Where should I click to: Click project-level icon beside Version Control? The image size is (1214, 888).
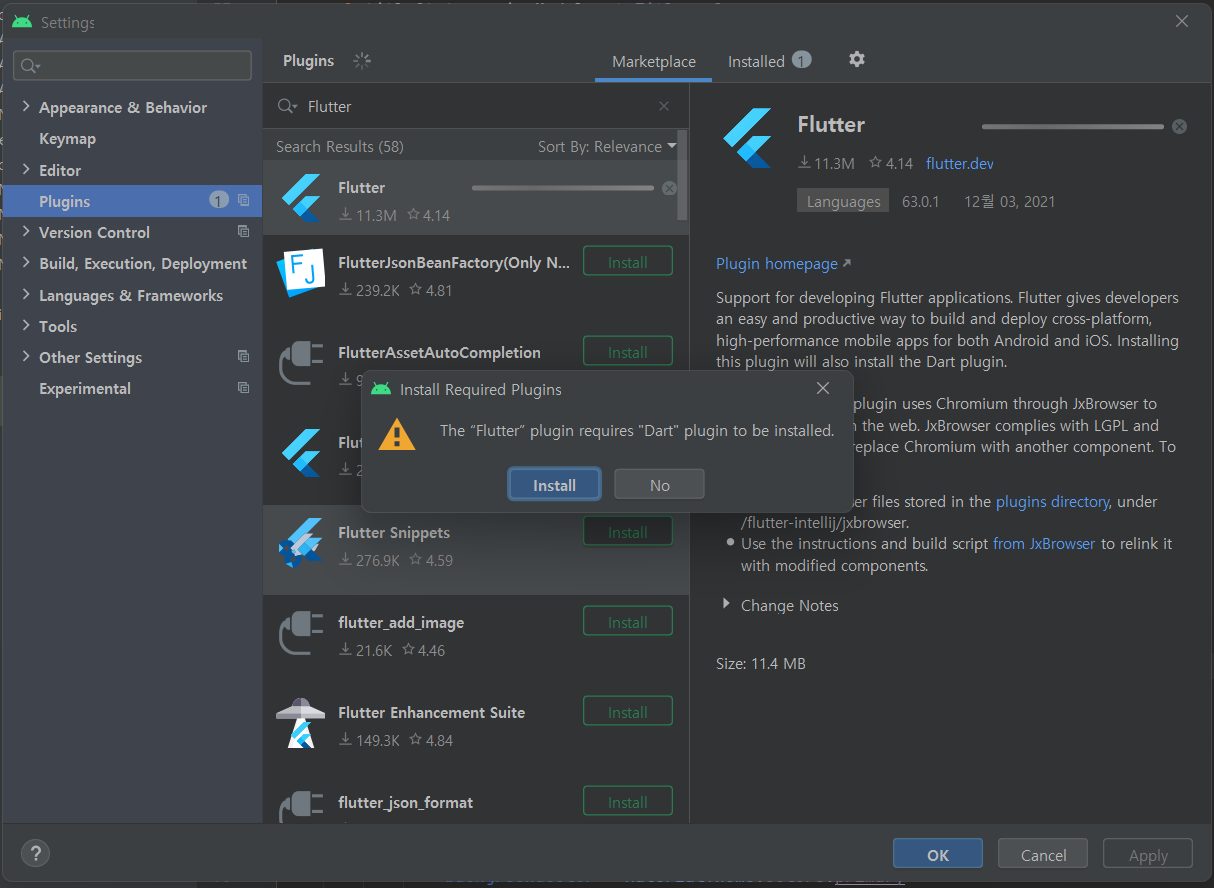(x=243, y=232)
